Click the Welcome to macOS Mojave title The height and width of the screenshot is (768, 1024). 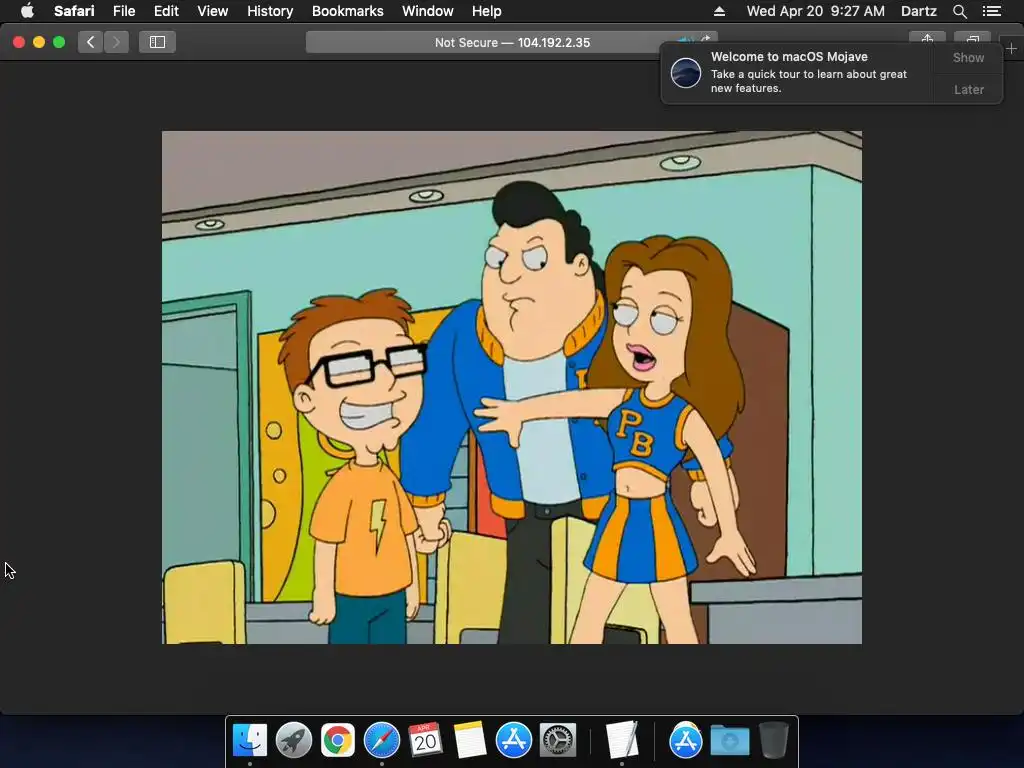point(789,57)
